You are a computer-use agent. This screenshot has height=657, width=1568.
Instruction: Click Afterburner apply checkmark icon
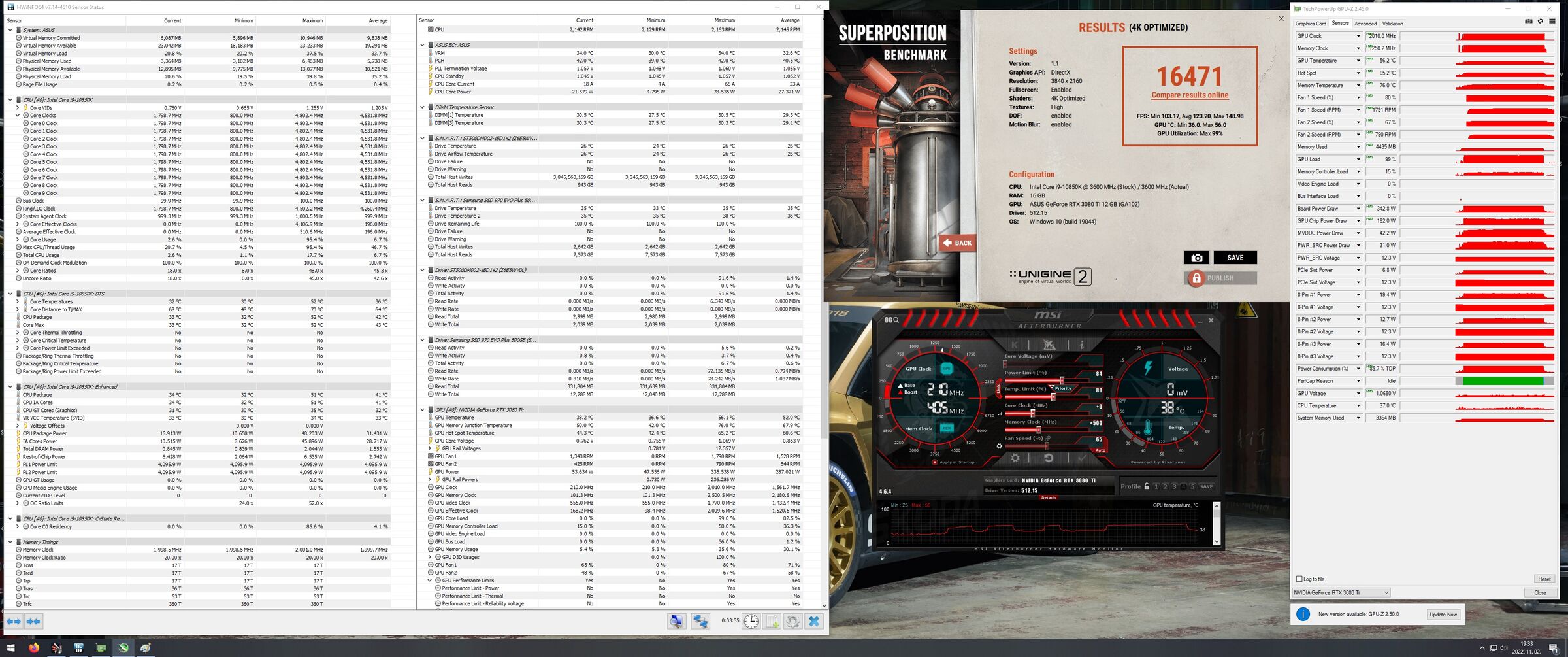(1082, 458)
